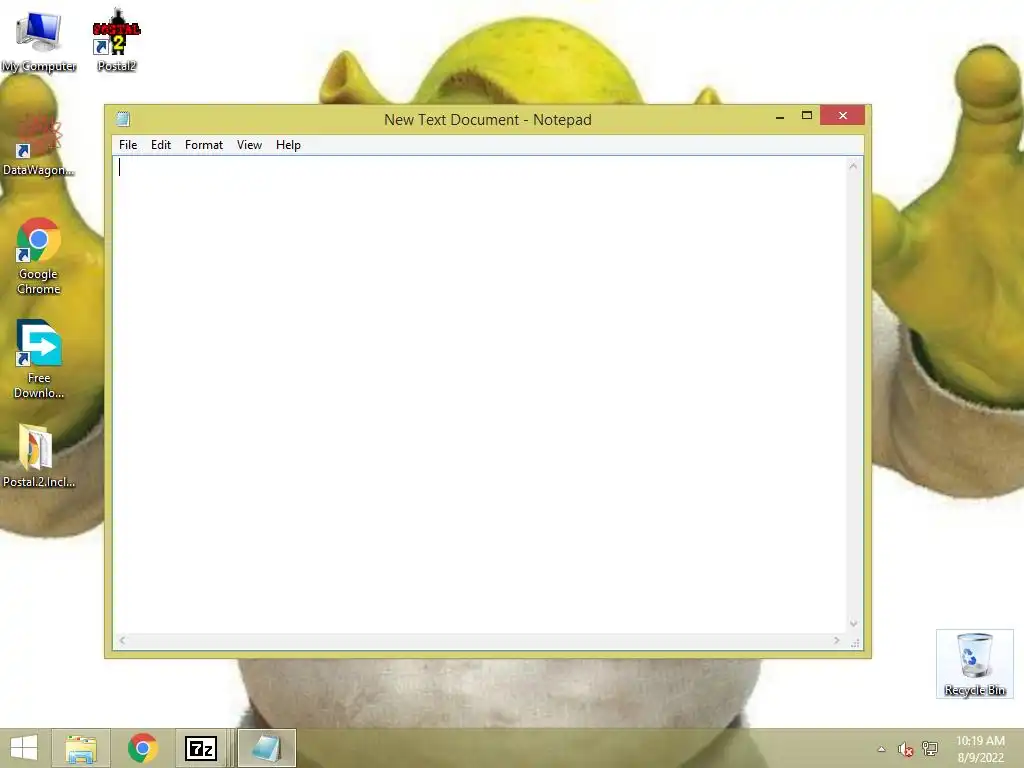Screen dimensions: 1024x768
Task: Open 7-Zip from the taskbar
Action: [201, 748]
